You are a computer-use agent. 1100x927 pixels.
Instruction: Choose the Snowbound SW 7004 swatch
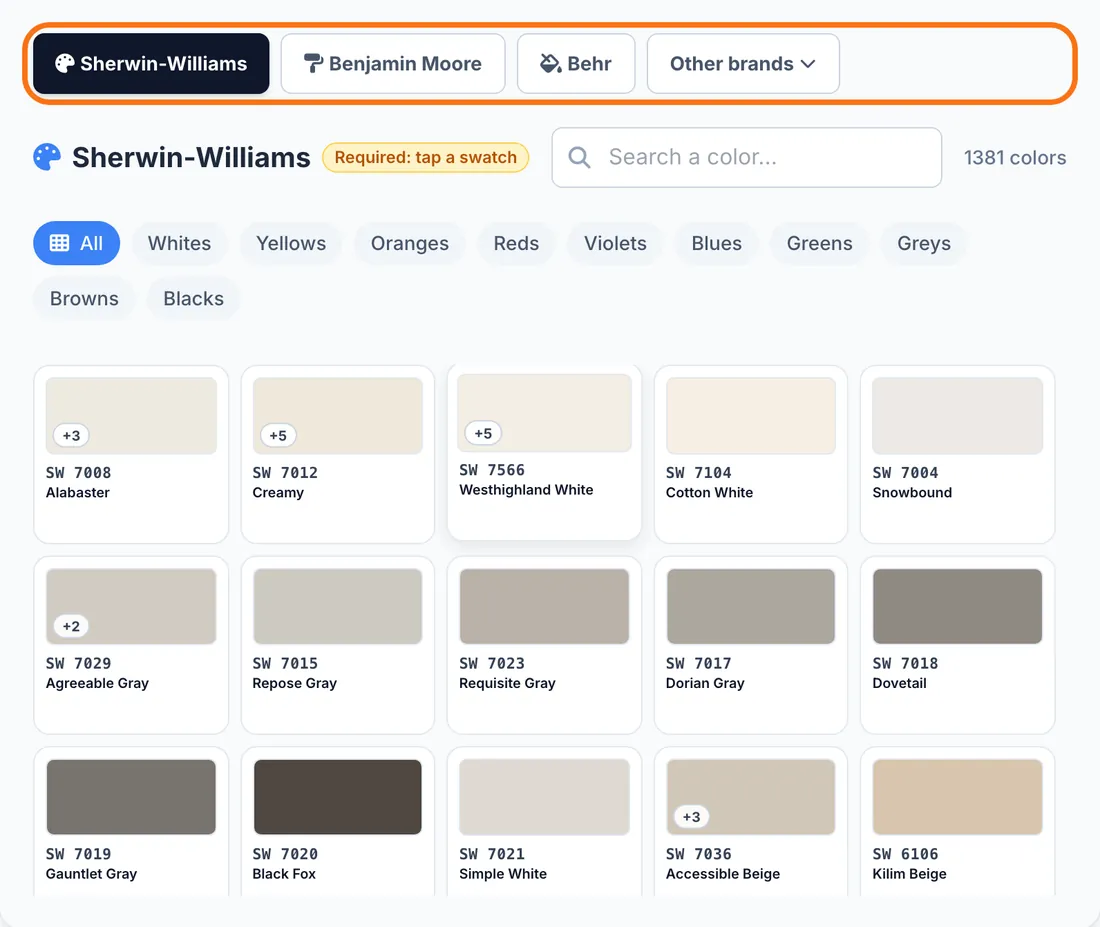coord(958,415)
